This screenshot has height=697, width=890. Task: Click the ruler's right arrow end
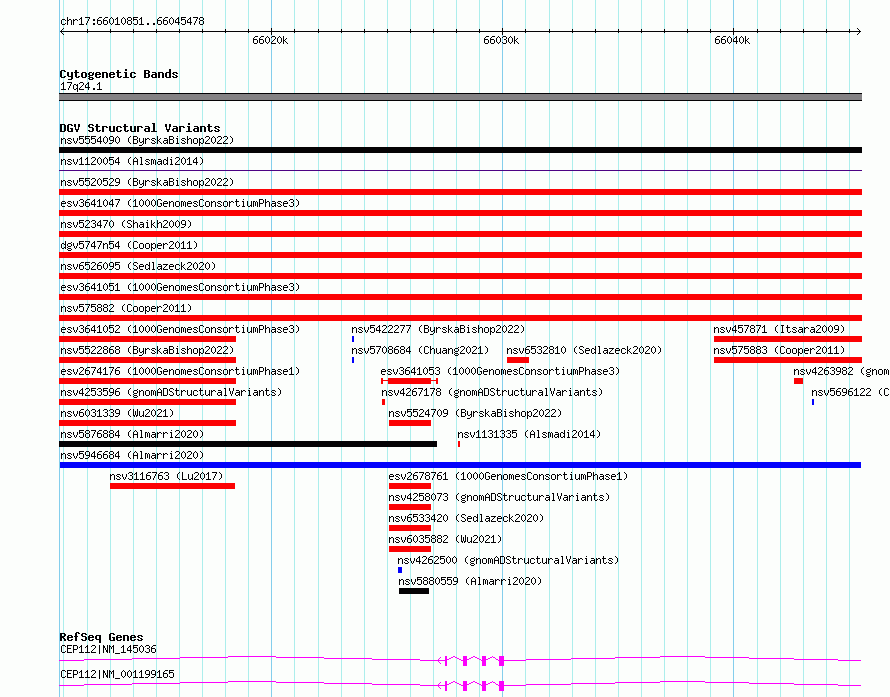(859, 31)
